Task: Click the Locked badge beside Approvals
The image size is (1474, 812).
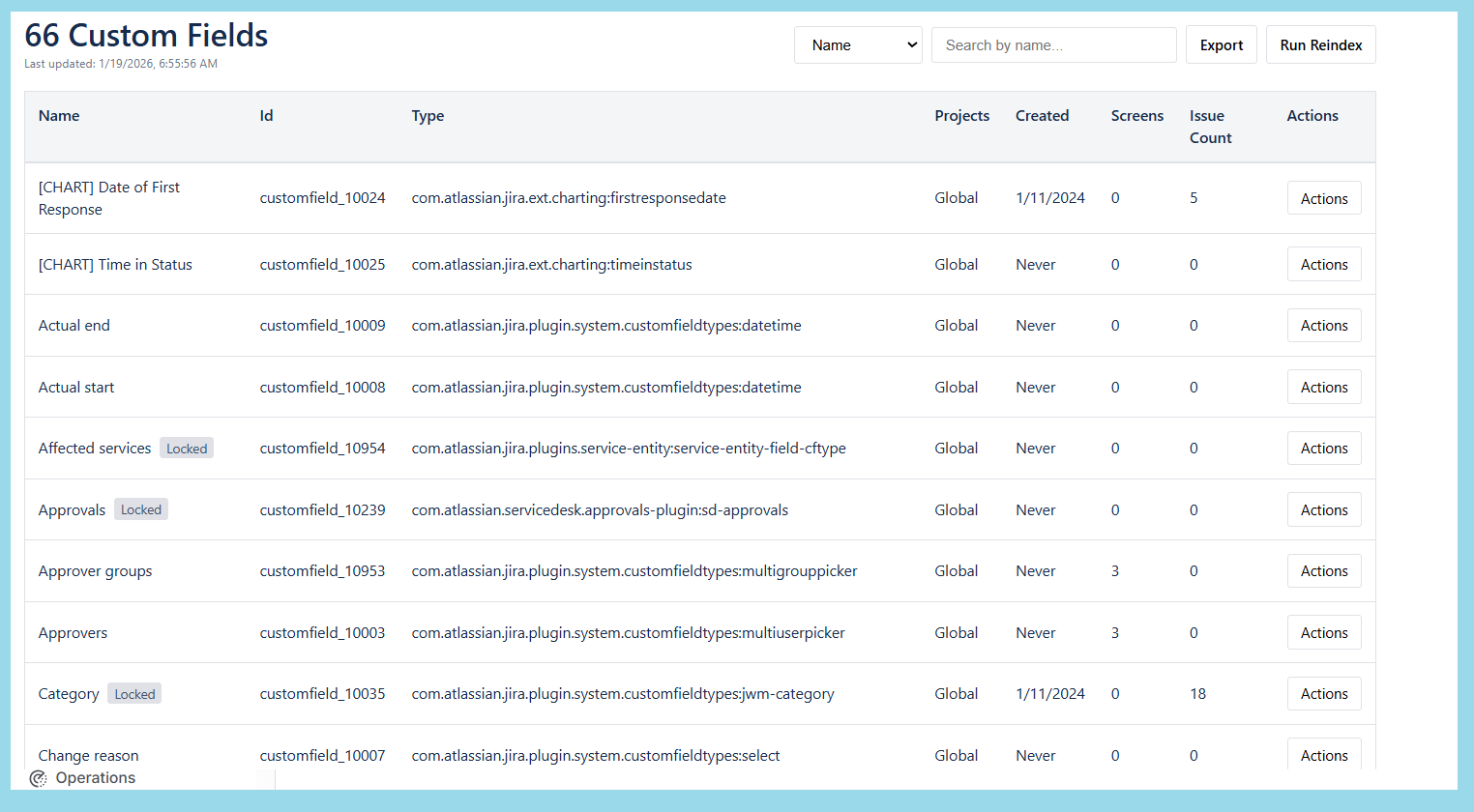Action: 140,508
